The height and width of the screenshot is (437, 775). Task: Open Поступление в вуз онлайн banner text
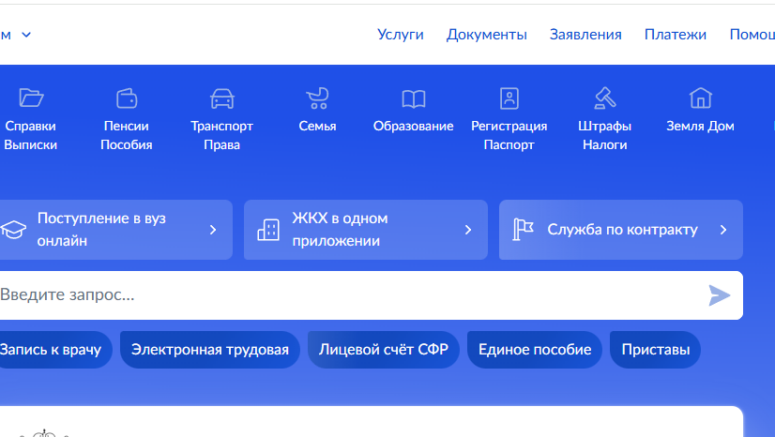[101, 229]
